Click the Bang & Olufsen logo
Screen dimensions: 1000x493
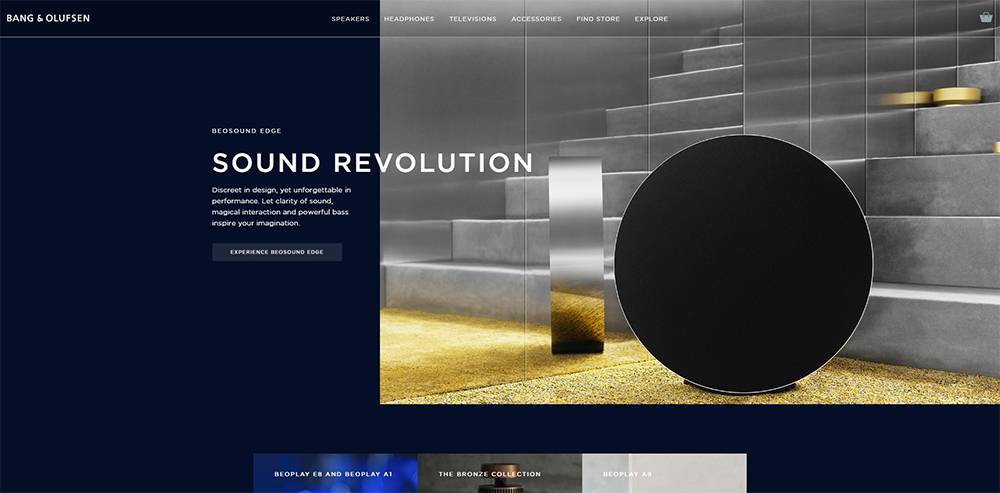48,18
